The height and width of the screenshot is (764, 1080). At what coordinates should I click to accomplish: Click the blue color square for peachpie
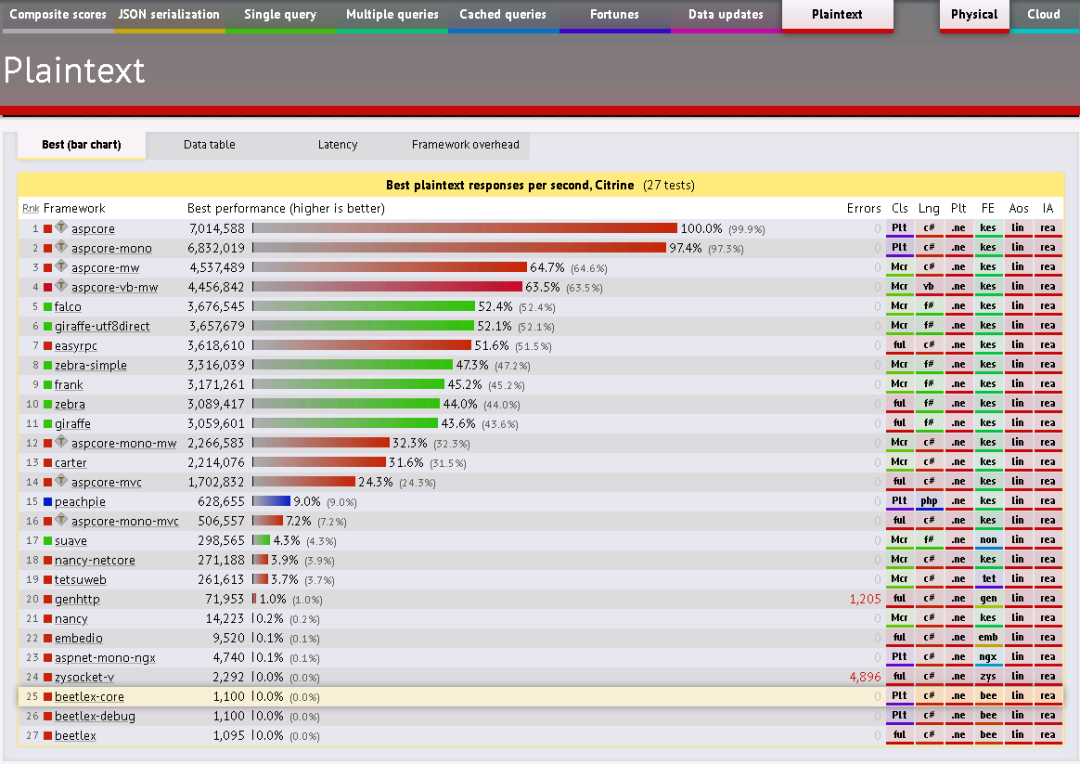click(48, 502)
